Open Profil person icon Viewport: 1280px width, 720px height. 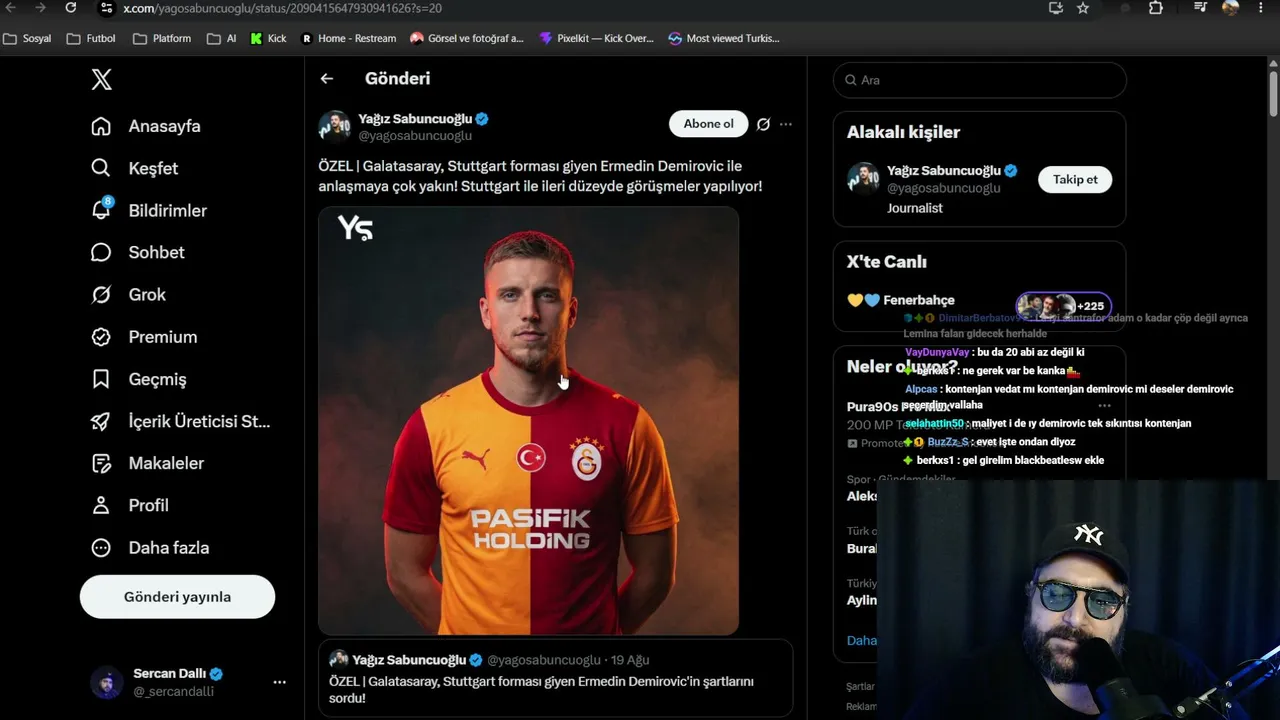tap(101, 505)
